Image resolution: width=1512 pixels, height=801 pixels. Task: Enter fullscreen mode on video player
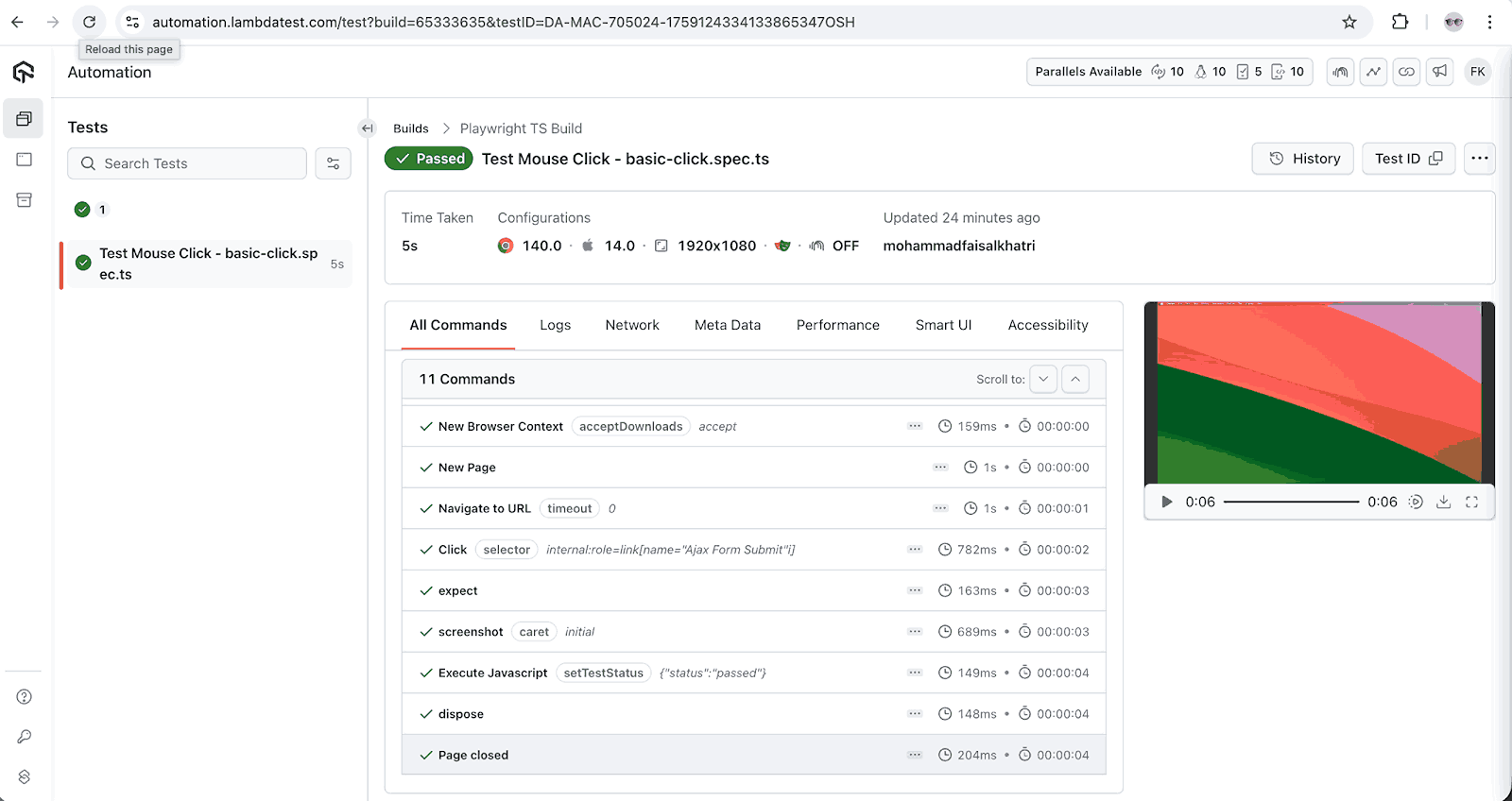point(1471,503)
